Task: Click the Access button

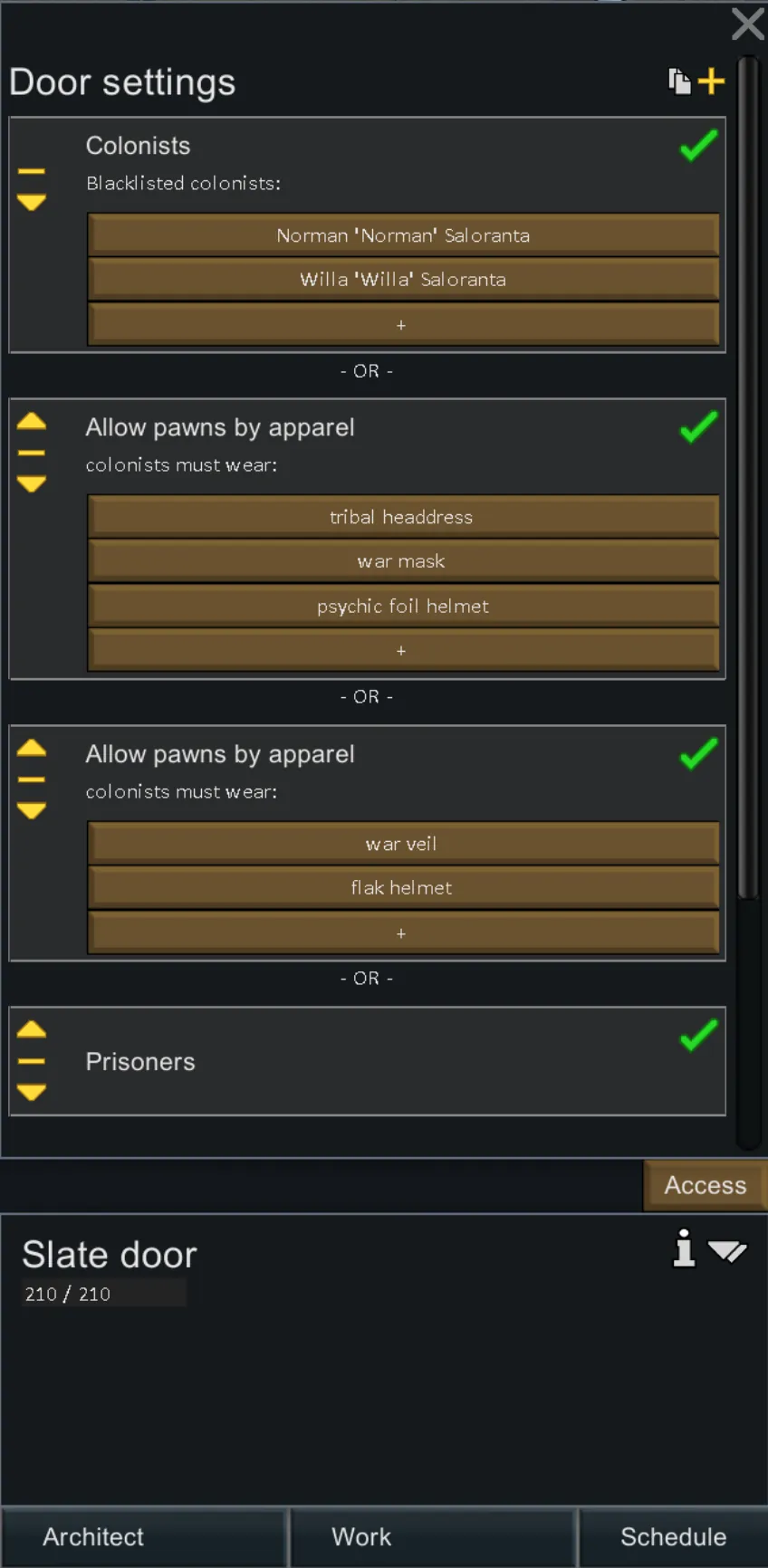Action: [x=705, y=1185]
